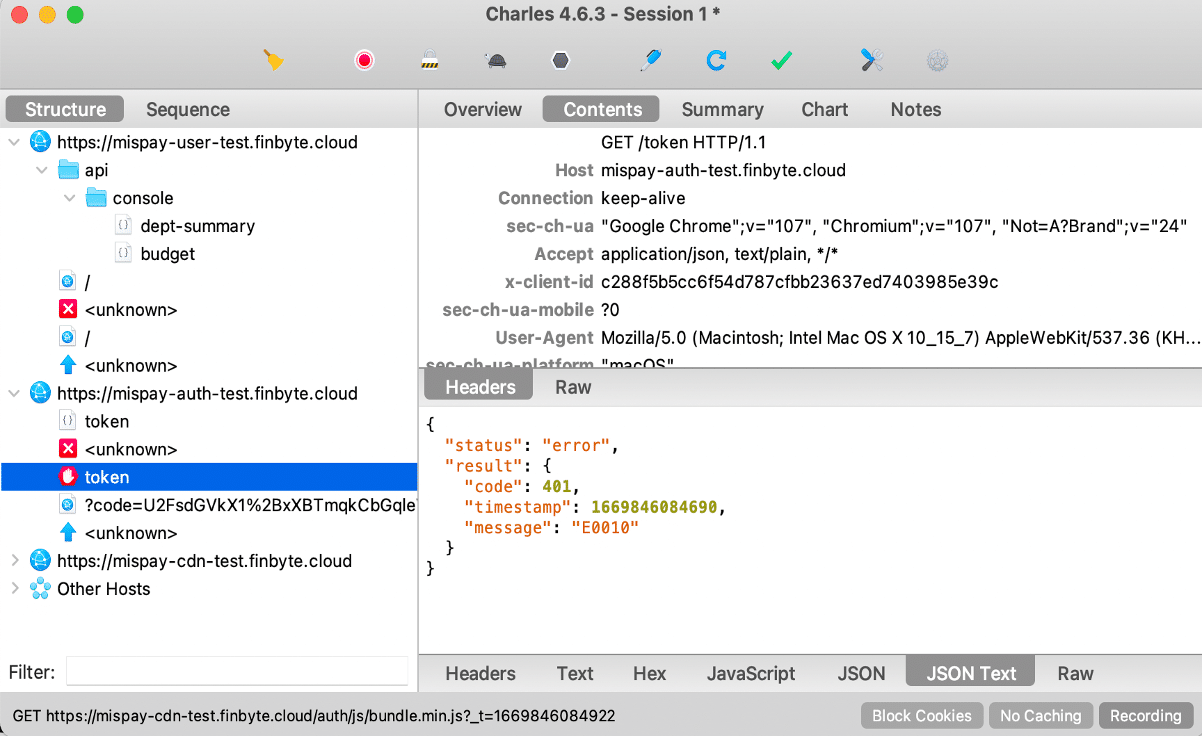
Task: Open the tools wrench icon
Action: 871,61
